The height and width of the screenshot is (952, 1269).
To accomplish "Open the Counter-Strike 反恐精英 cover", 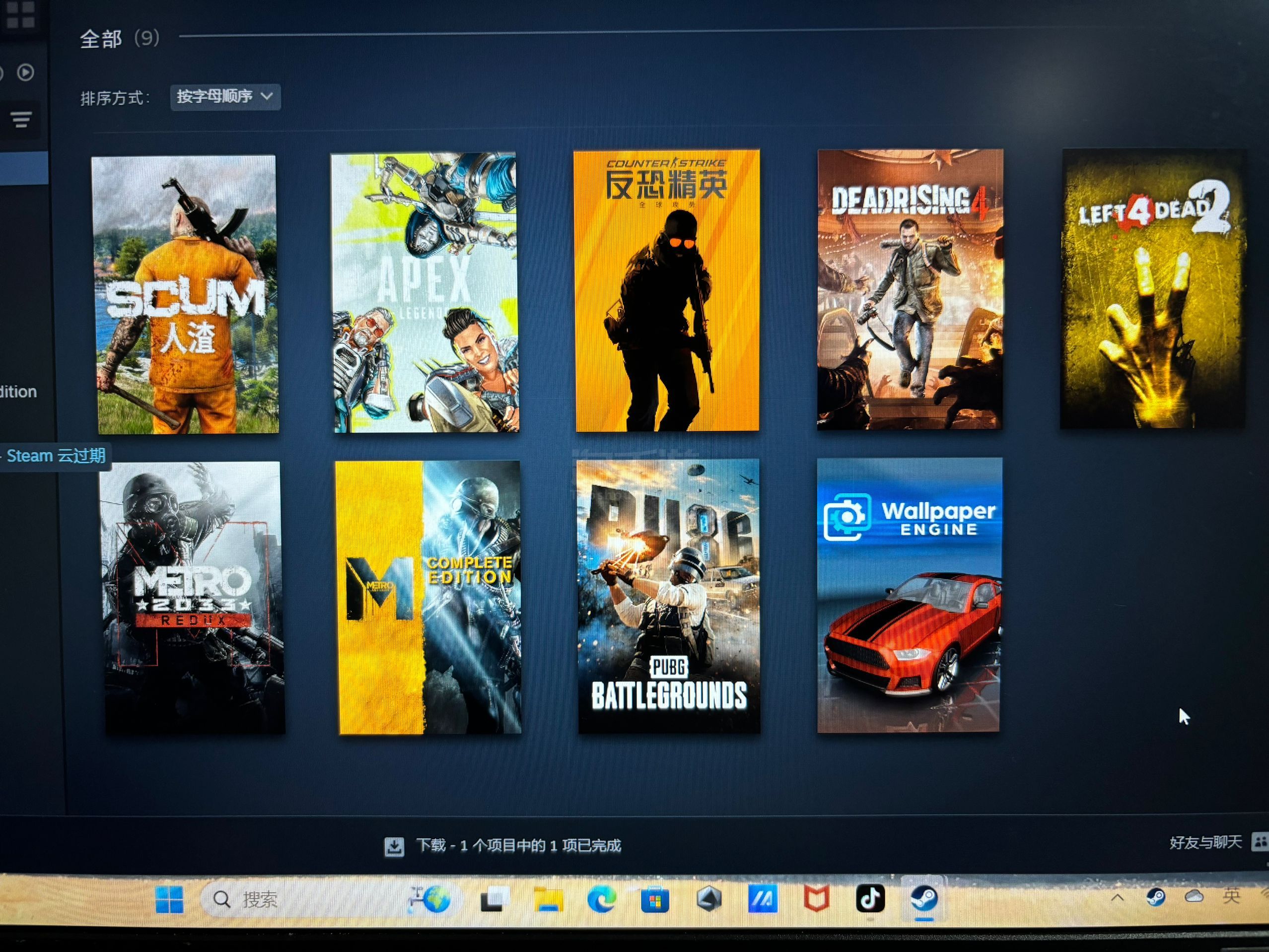I will tap(667, 291).
